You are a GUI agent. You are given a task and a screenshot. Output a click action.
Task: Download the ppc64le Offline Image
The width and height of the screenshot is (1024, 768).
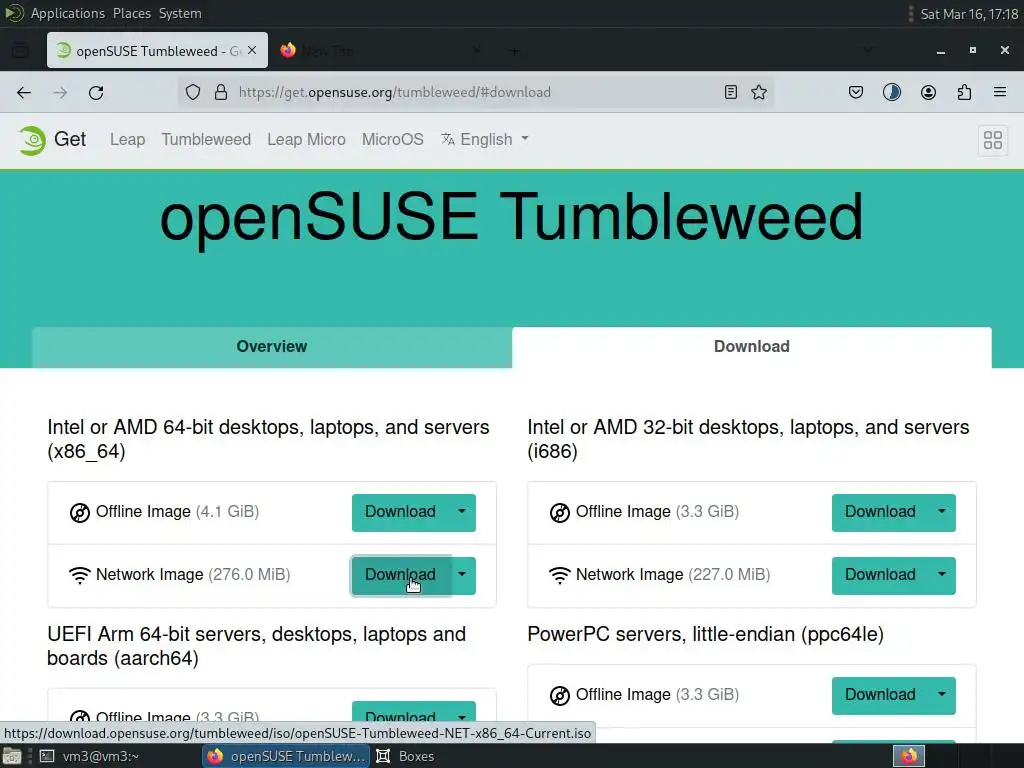click(x=880, y=696)
